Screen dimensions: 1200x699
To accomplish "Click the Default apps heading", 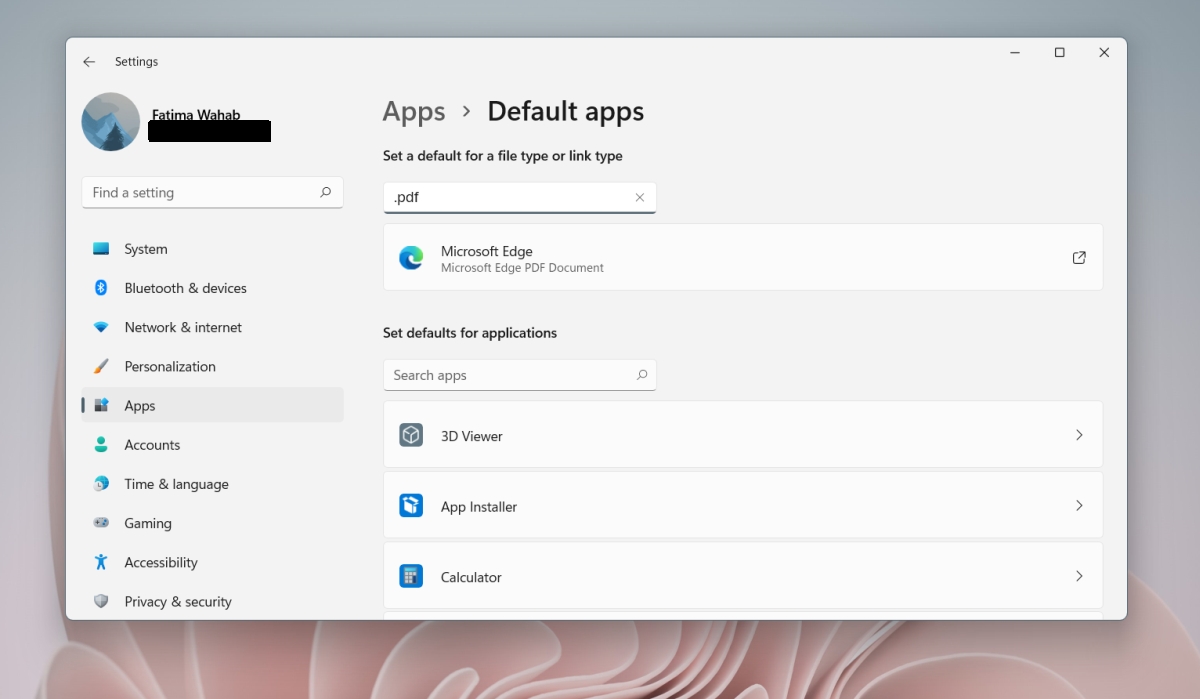I will (566, 112).
